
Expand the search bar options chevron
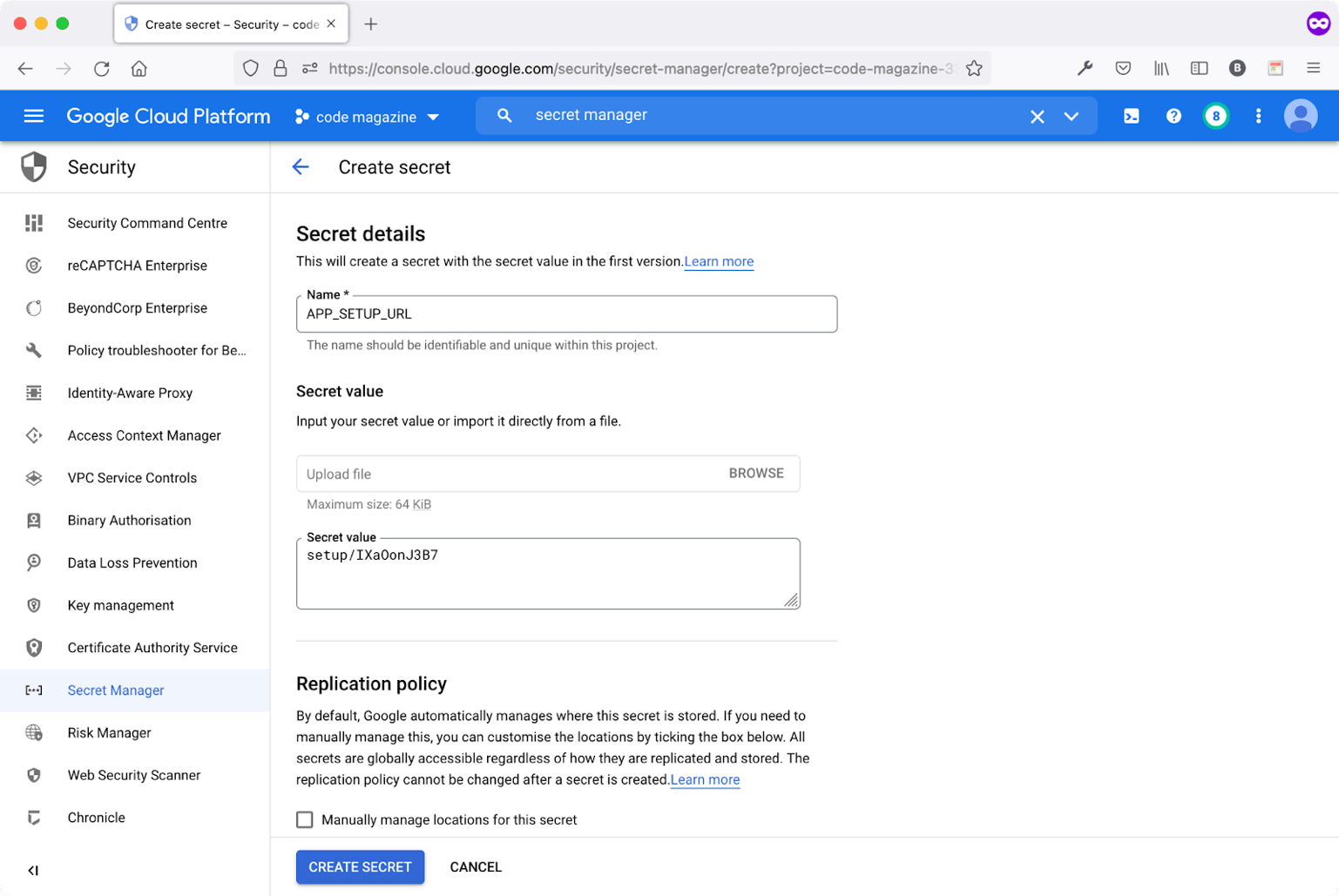click(1072, 115)
